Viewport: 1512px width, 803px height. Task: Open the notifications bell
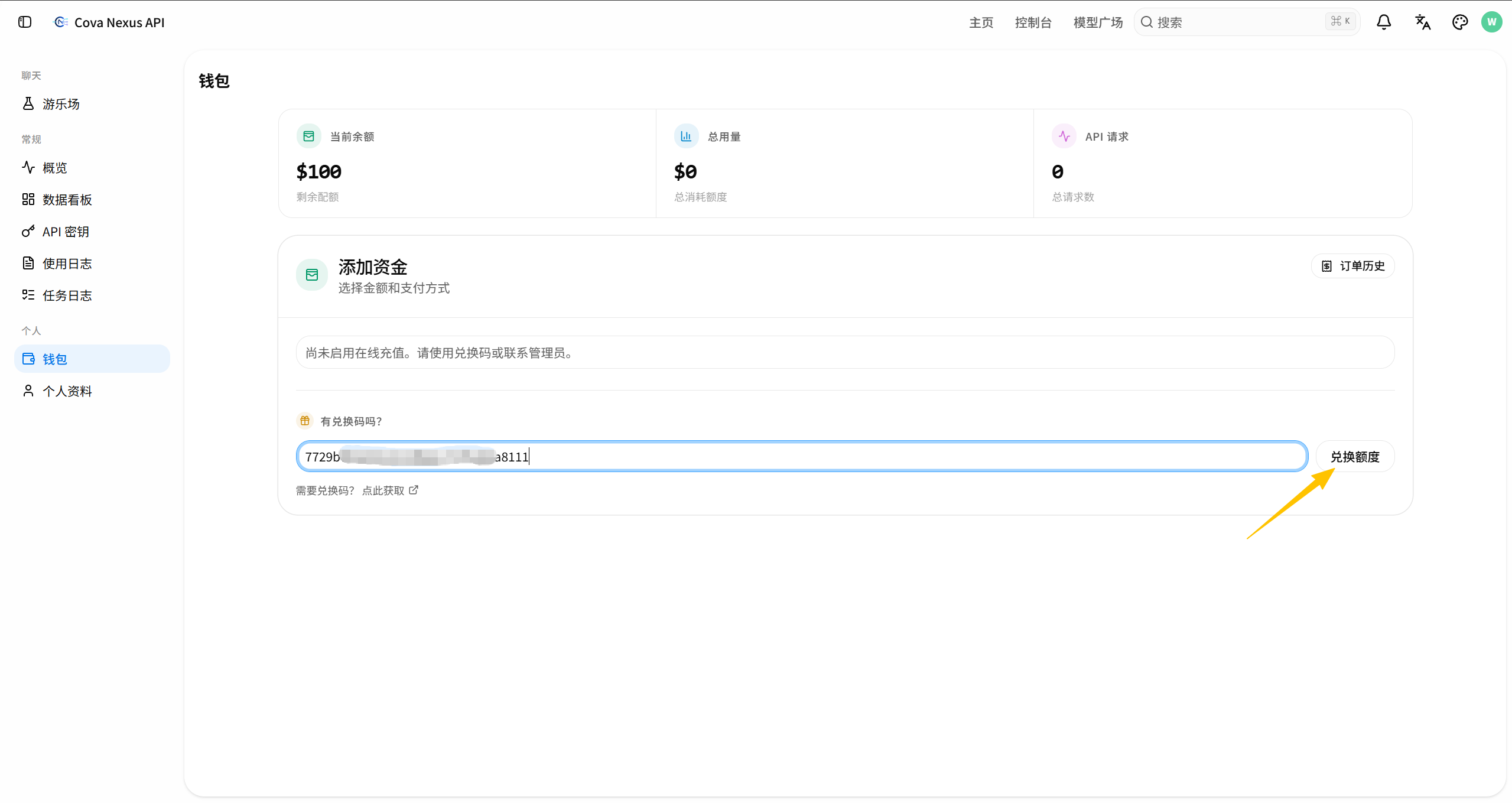(x=1384, y=22)
